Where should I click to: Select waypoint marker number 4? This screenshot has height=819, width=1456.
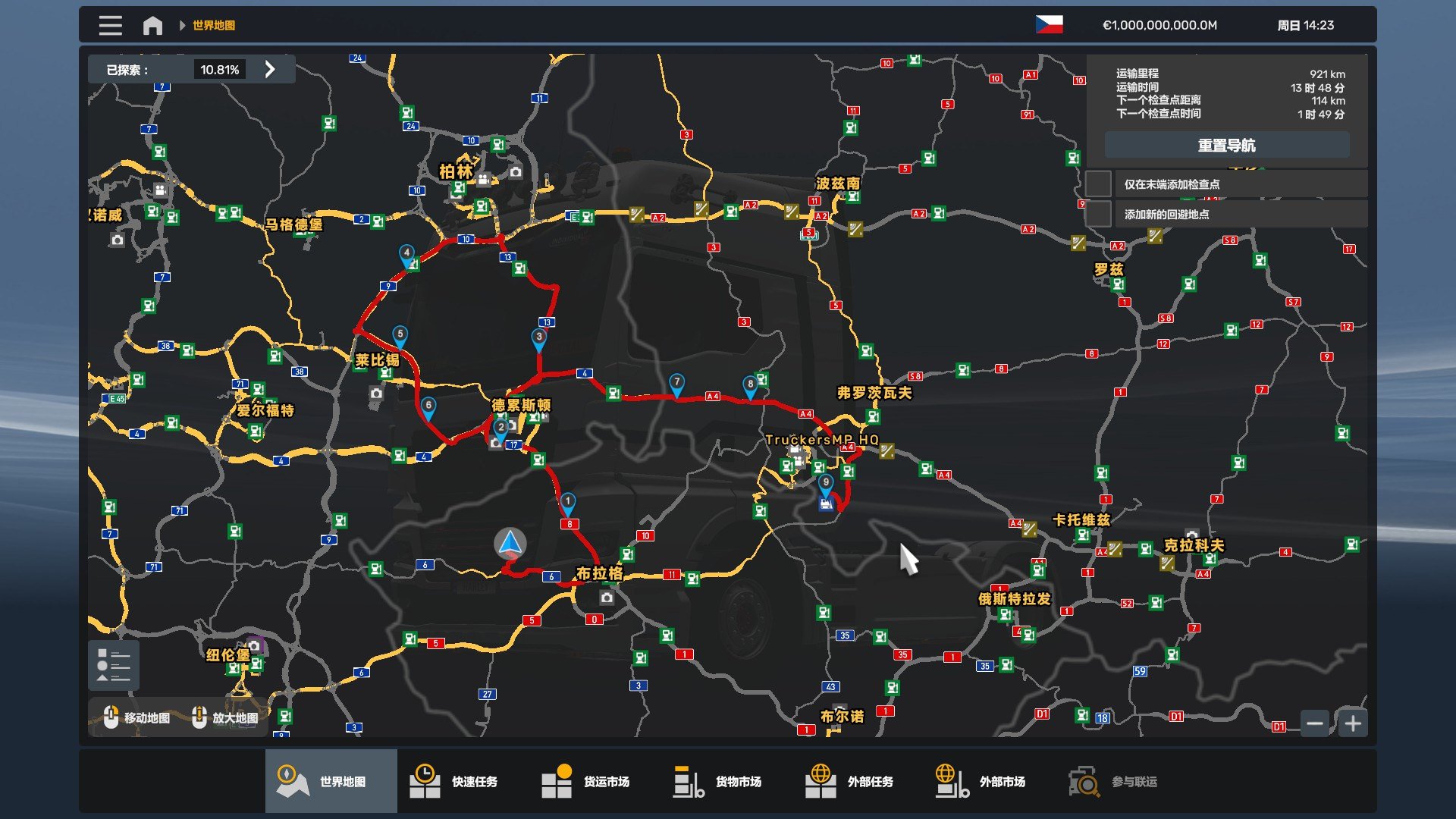[406, 255]
